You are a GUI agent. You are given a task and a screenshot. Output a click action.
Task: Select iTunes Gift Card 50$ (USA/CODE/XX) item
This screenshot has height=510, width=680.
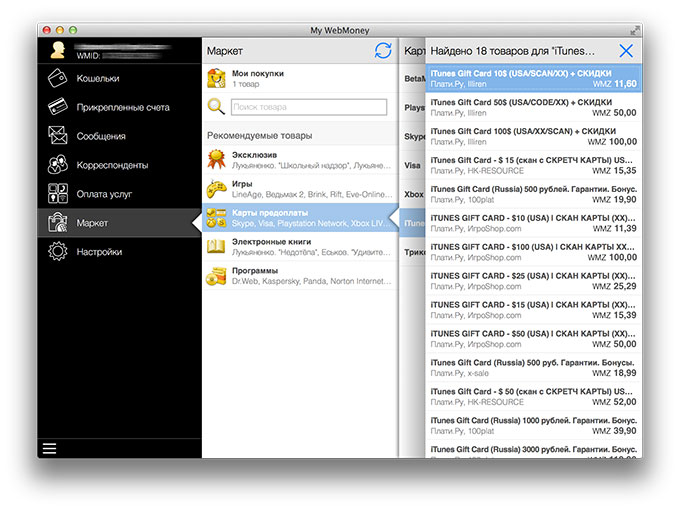[x=533, y=107]
